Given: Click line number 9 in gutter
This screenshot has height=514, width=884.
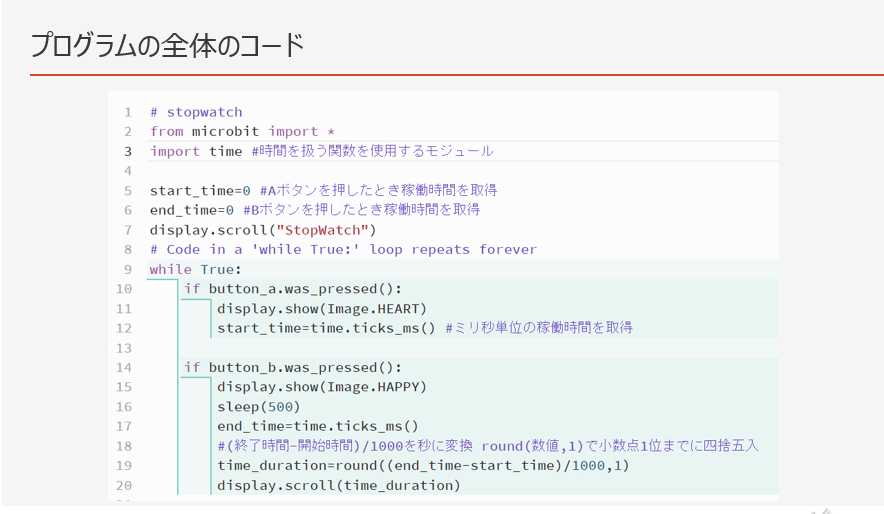Looking at the screenshot, I should coord(128,269).
